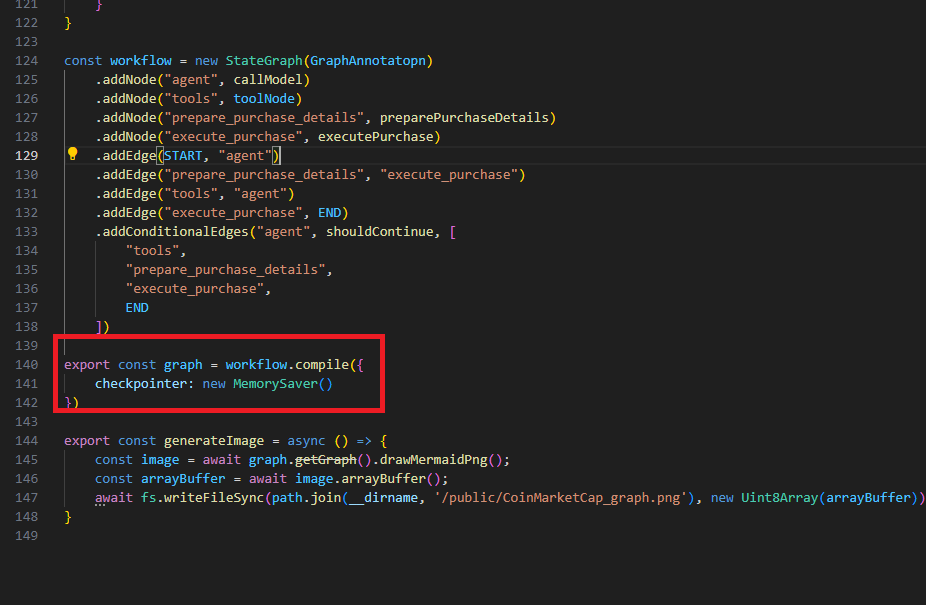
Task: Click 'StateGraph' class name on line 124
Action: pyautogui.click(x=264, y=61)
